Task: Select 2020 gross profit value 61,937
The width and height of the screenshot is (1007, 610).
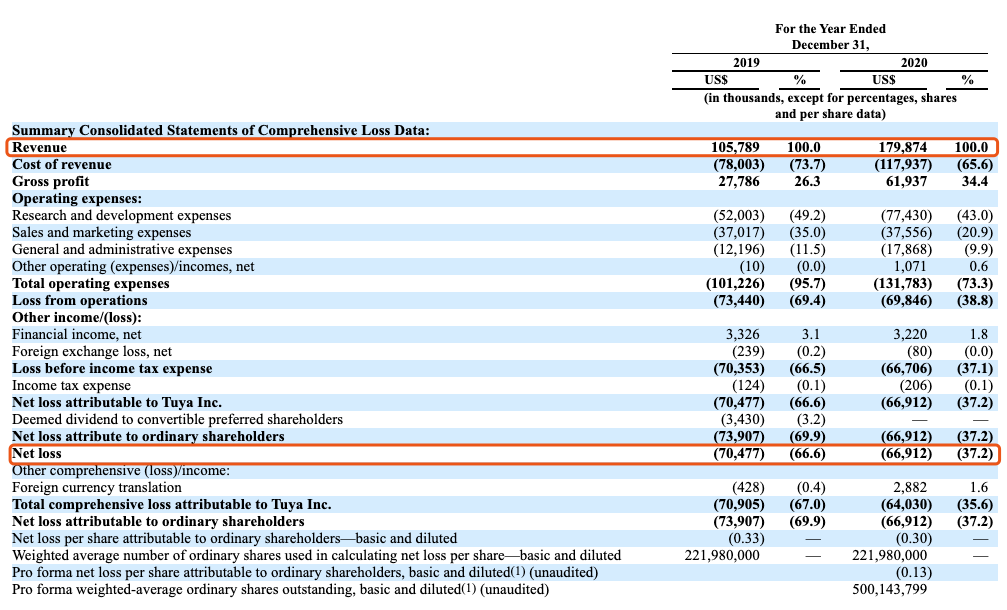Action: tap(906, 181)
